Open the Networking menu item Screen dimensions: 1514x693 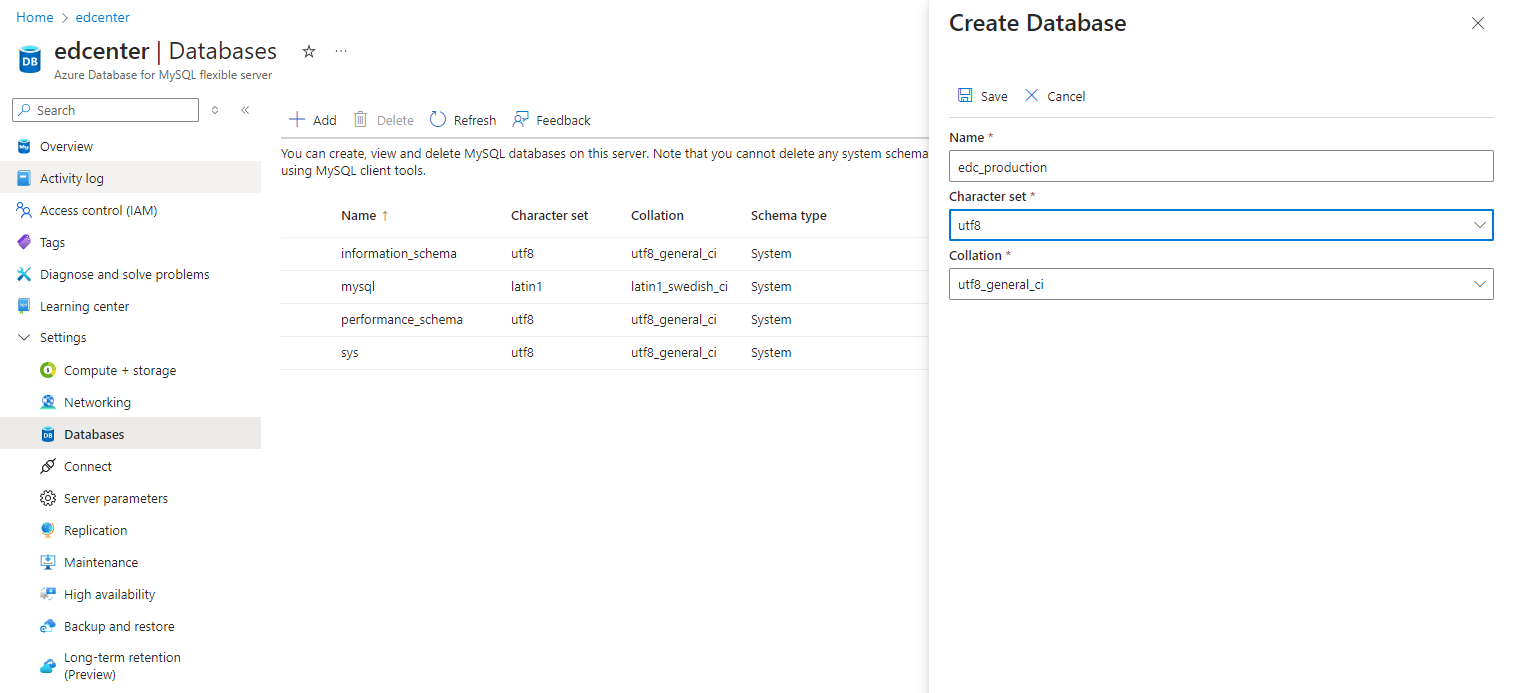(x=97, y=402)
